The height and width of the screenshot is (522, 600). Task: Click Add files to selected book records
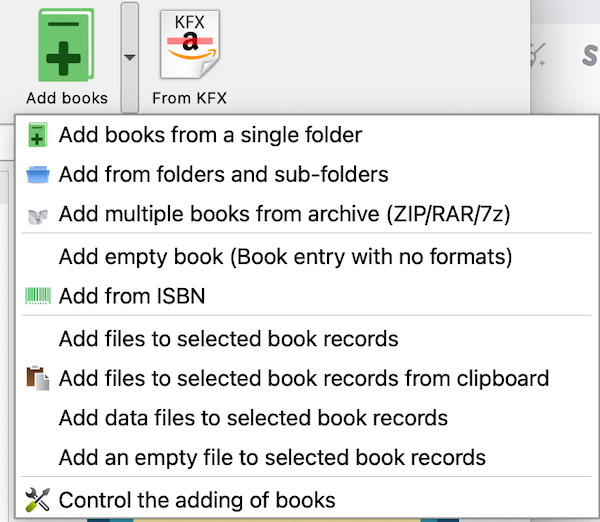pyautogui.click(x=228, y=339)
